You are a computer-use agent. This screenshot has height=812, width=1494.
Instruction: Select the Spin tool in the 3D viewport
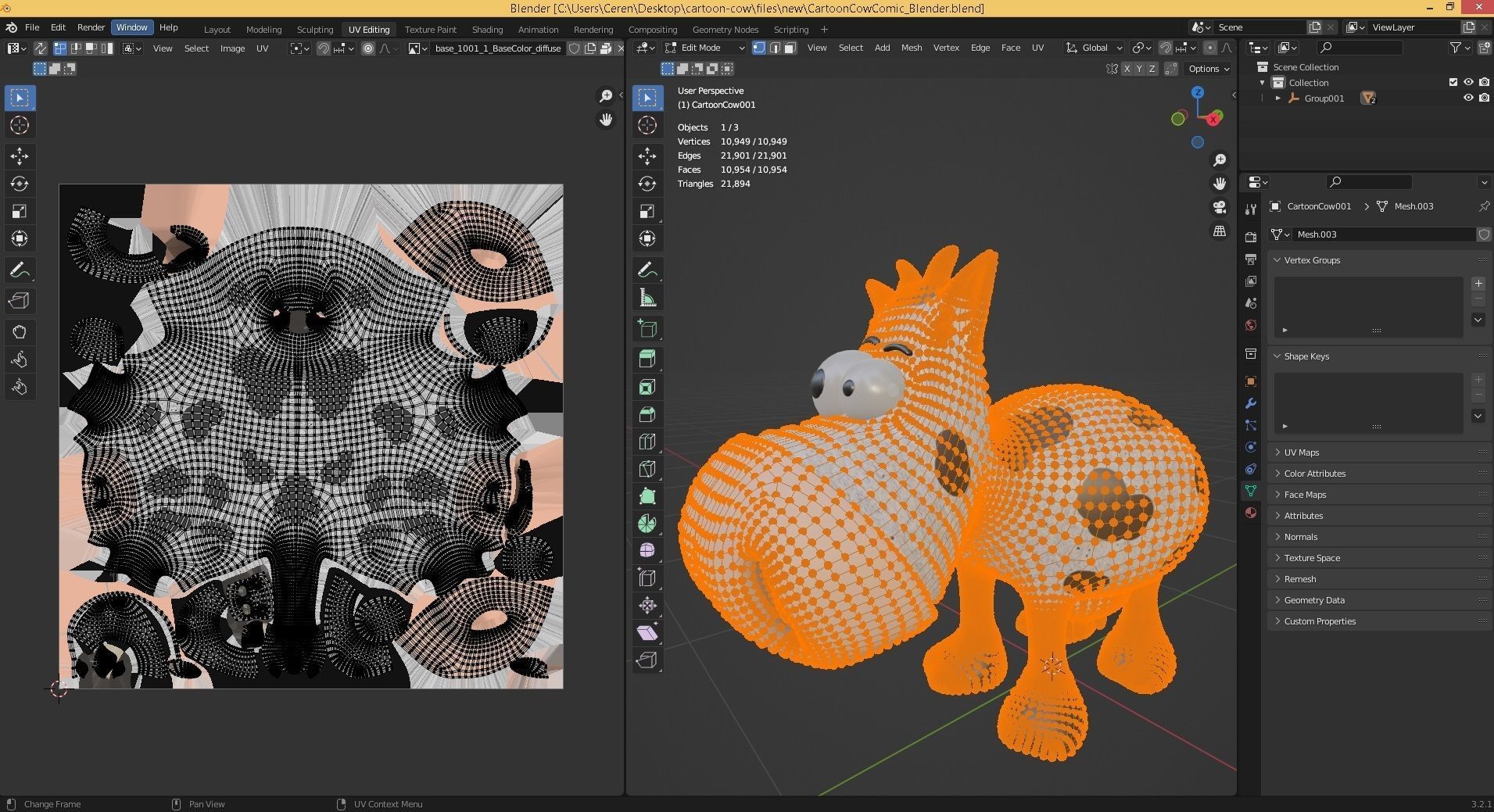tap(647, 524)
